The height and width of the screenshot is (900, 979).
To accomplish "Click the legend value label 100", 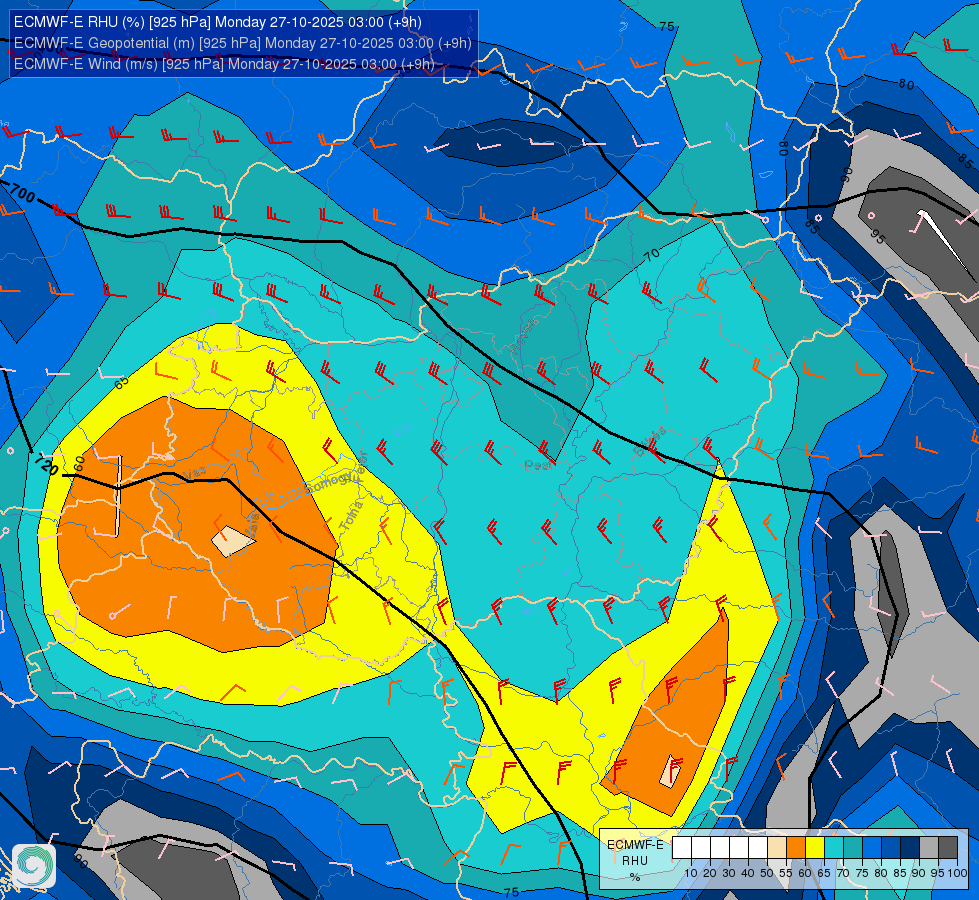I will (x=958, y=873).
